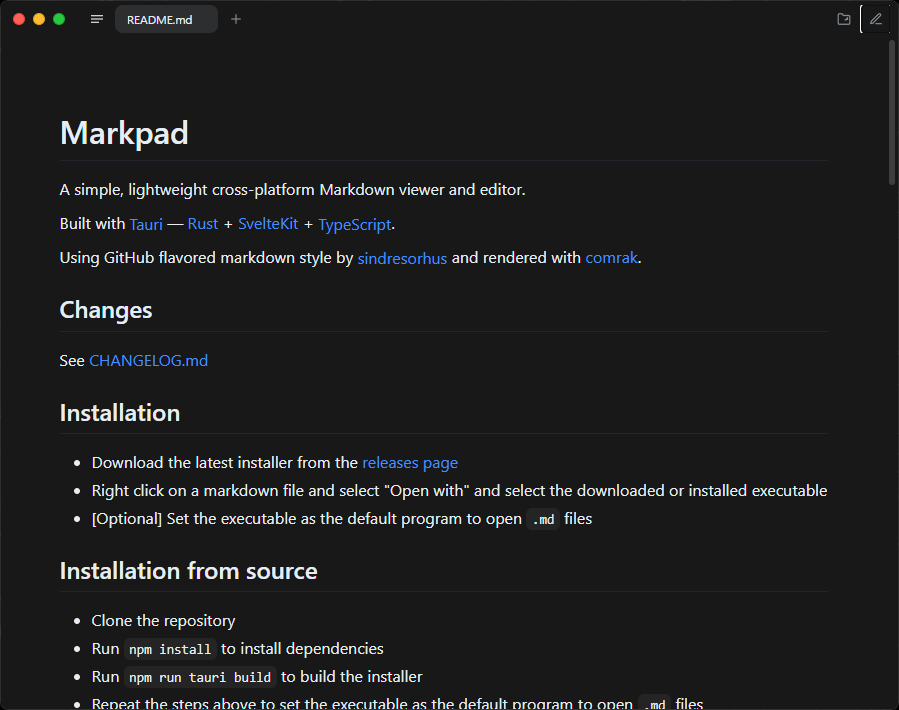Click the open folder icon
899x710 pixels.
click(x=844, y=19)
